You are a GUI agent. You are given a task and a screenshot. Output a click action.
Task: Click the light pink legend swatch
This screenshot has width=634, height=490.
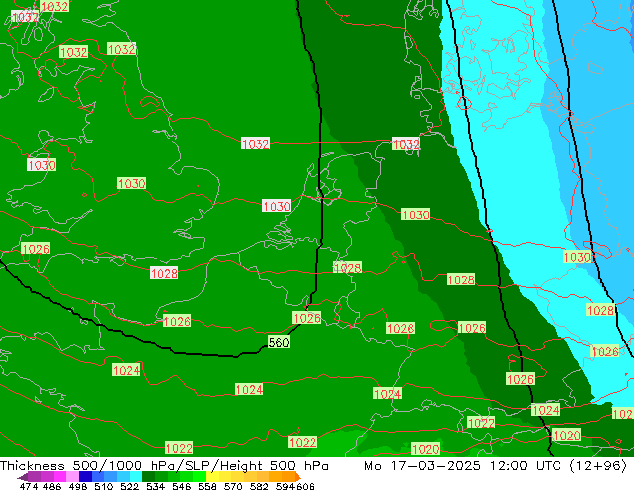(x=72, y=477)
